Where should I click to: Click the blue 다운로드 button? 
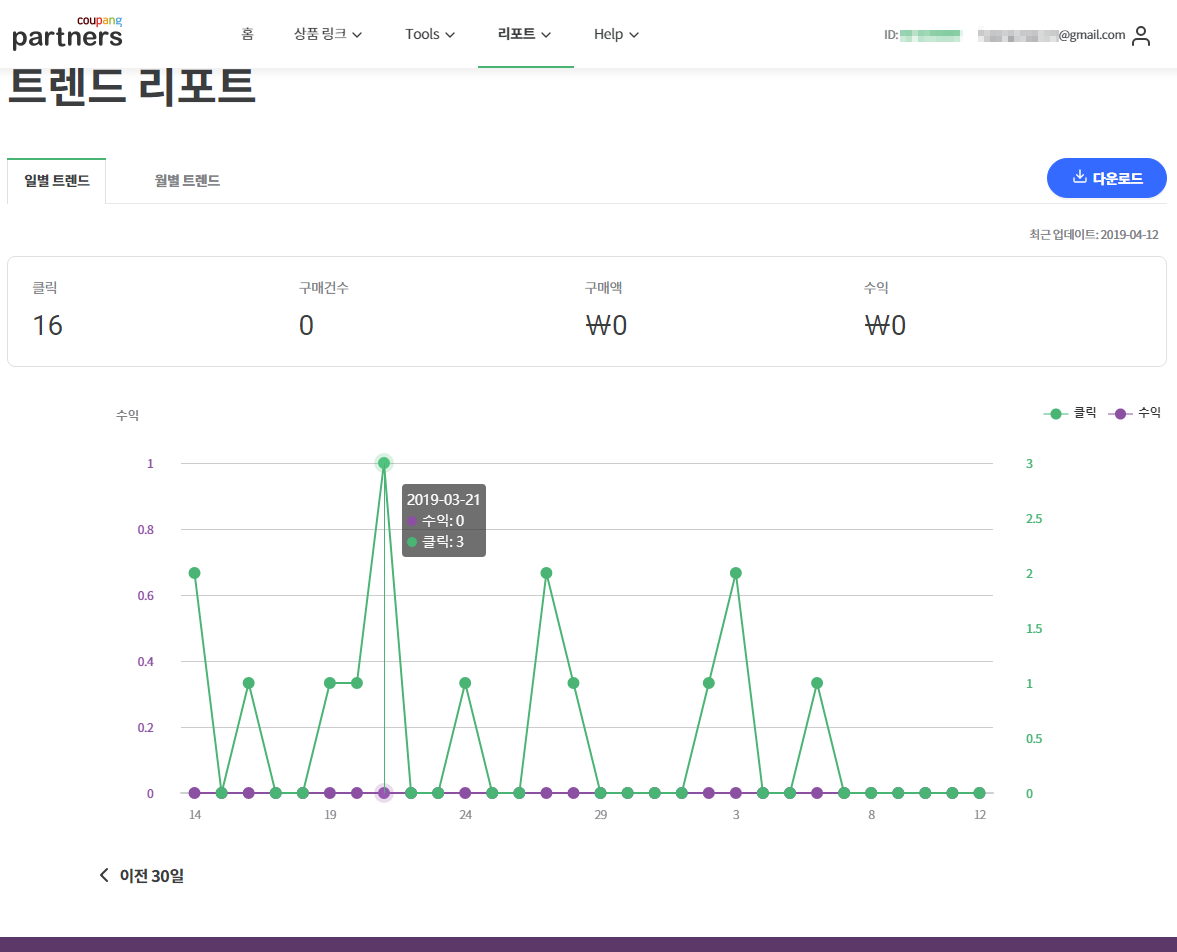pyautogui.click(x=1106, y=177)
